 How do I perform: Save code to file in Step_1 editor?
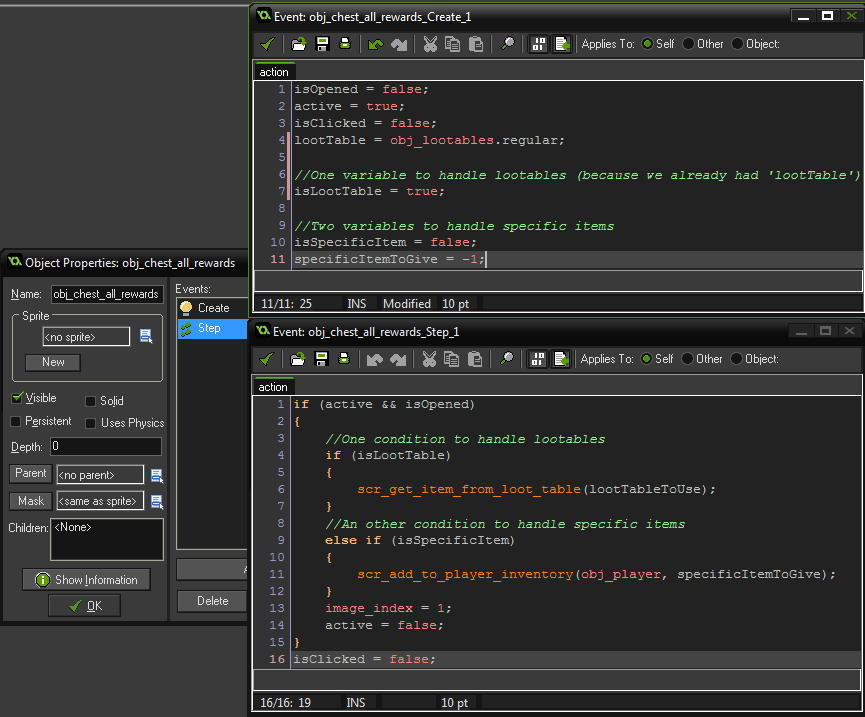tap(321, 359)
